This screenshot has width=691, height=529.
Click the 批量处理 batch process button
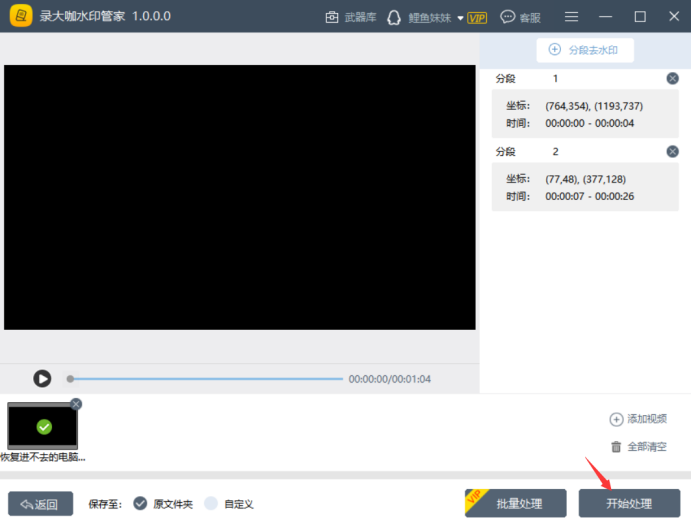pyautogui.click(x=516, y=503)
